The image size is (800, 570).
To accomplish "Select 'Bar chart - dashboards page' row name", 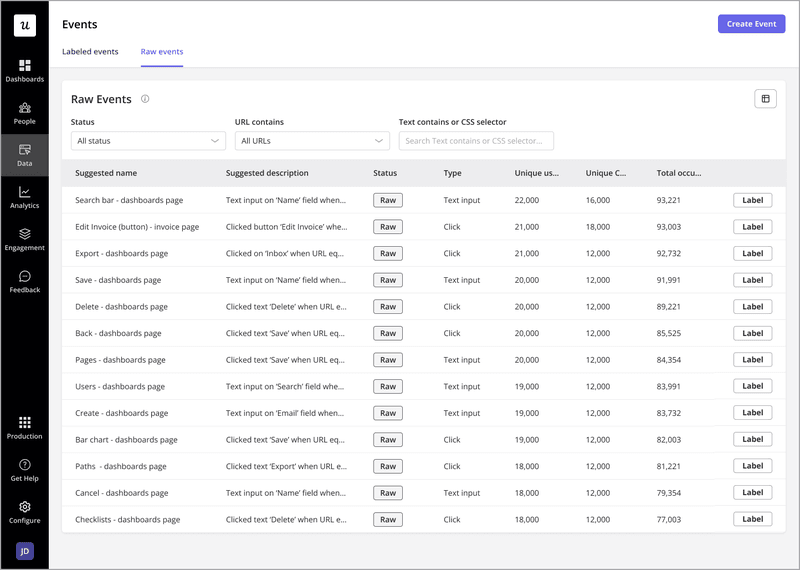I will (127, 439).
